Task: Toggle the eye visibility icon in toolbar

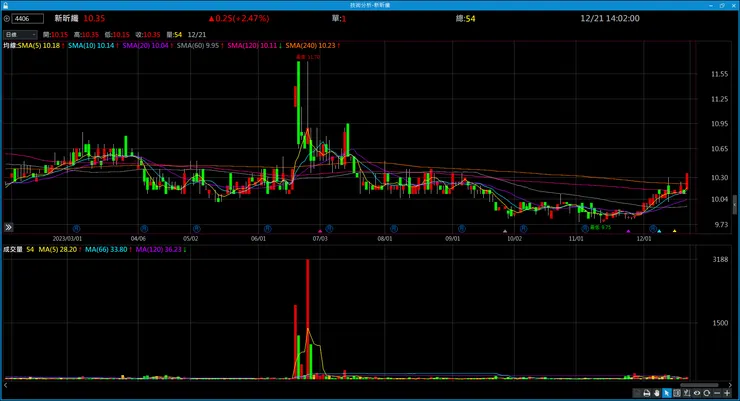Action: [x=697, y=393]
